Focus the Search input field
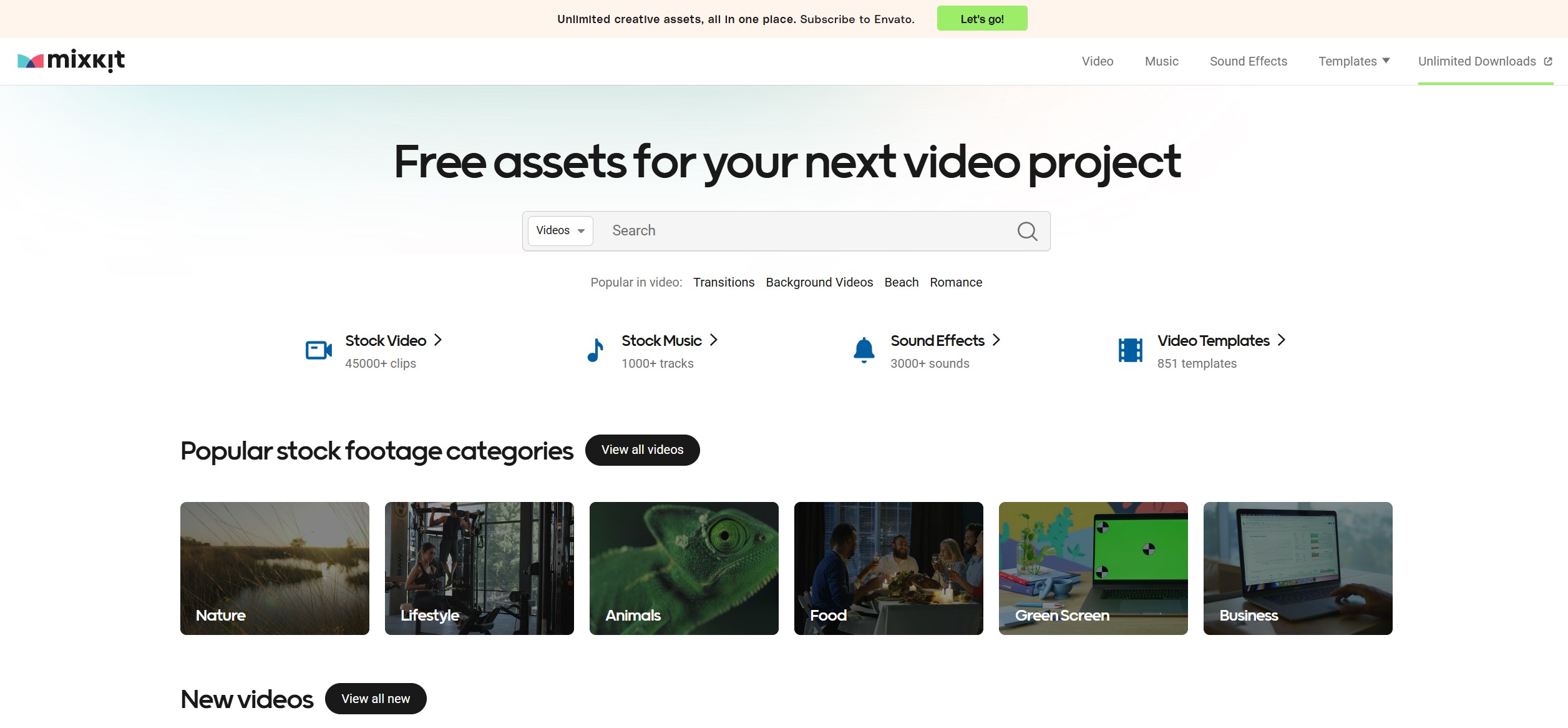Viewport: 1568px width, 728px height. tap(805, 231)
